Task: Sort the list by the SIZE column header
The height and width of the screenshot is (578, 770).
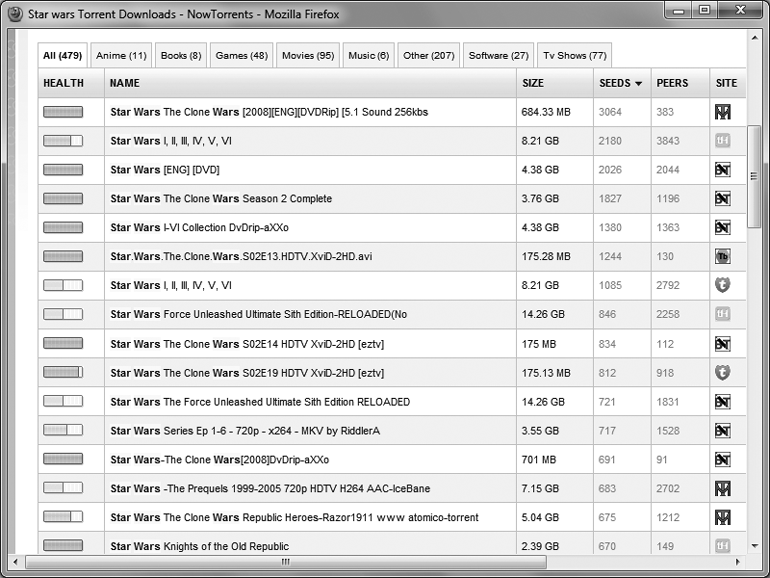Action: [533, 83]
